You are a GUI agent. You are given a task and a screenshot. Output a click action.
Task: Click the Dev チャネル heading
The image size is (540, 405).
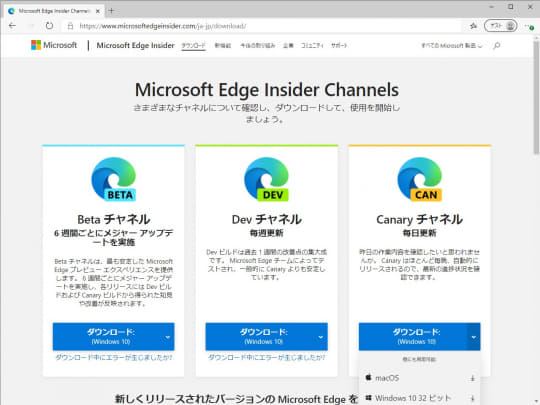(267, 219)
